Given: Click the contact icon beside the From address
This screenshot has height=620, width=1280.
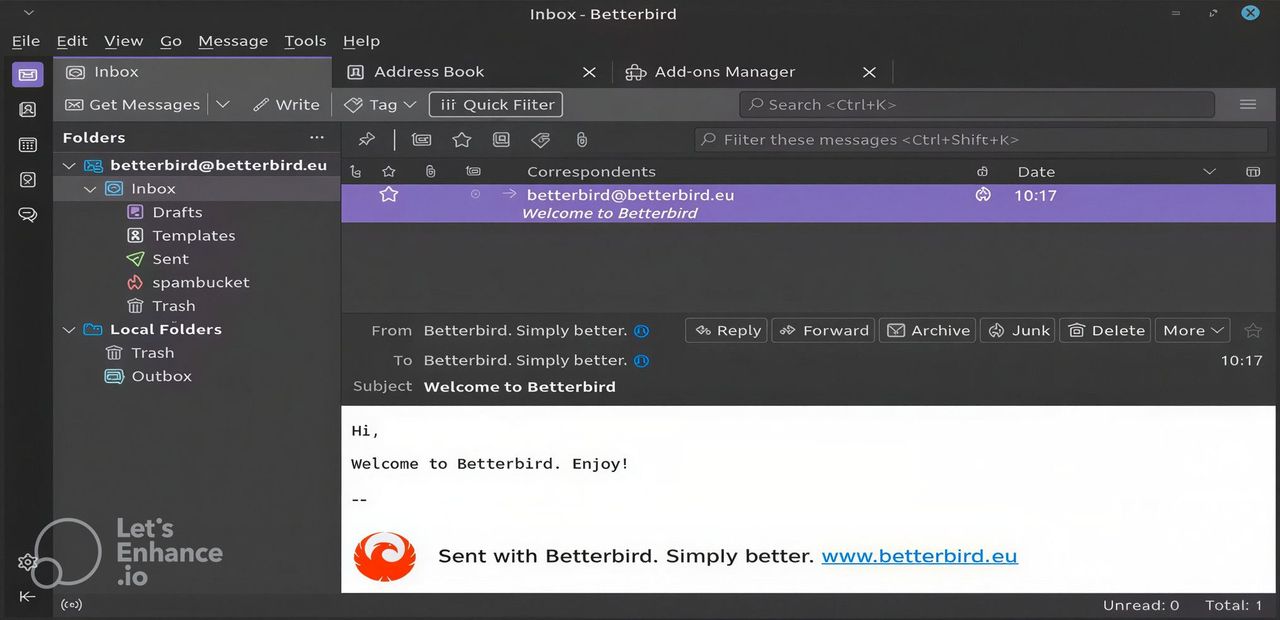Looking at the screenshot, I should [642, 331].
